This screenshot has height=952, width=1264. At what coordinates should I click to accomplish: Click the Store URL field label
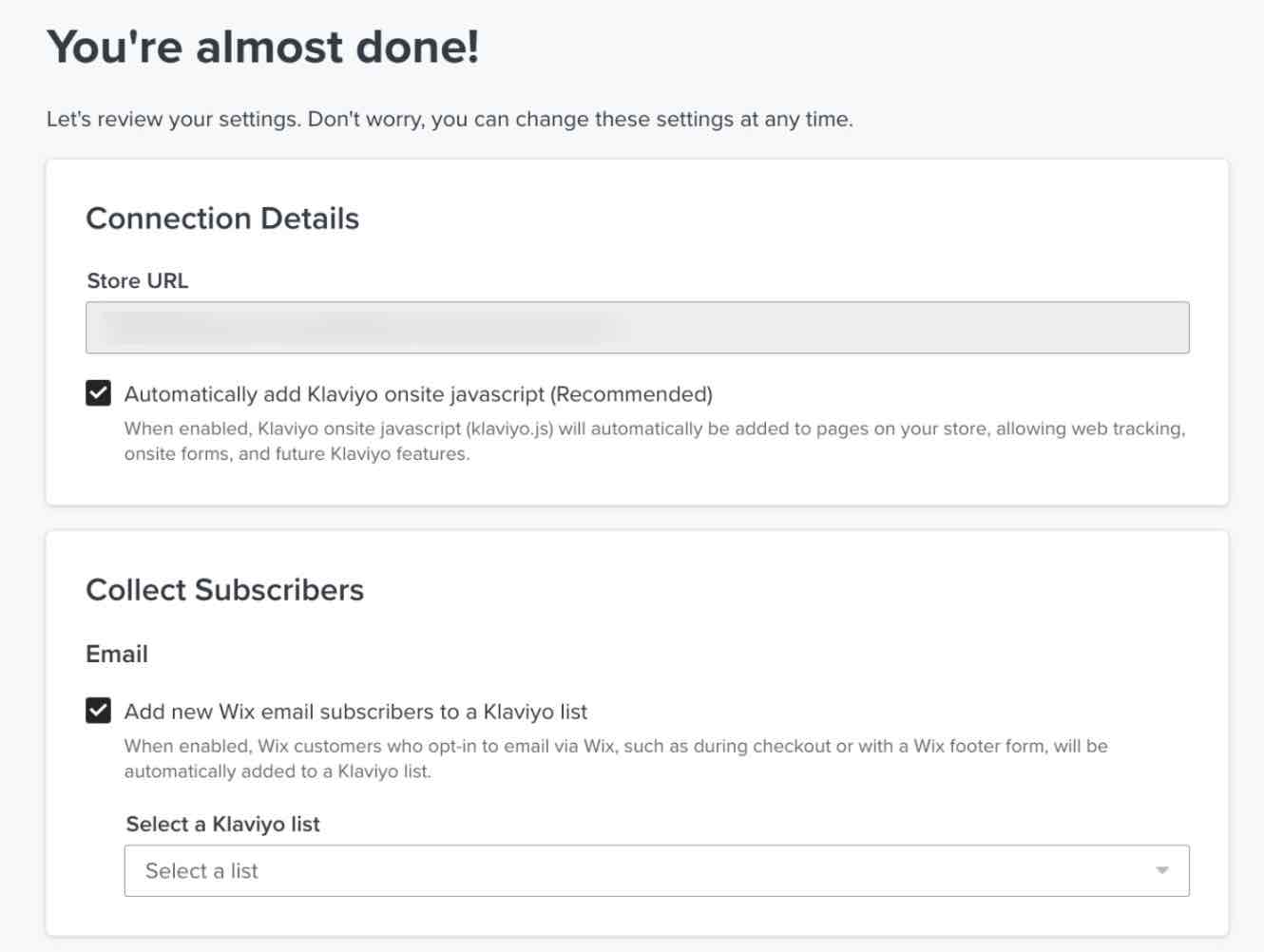[x=137, y=280]
